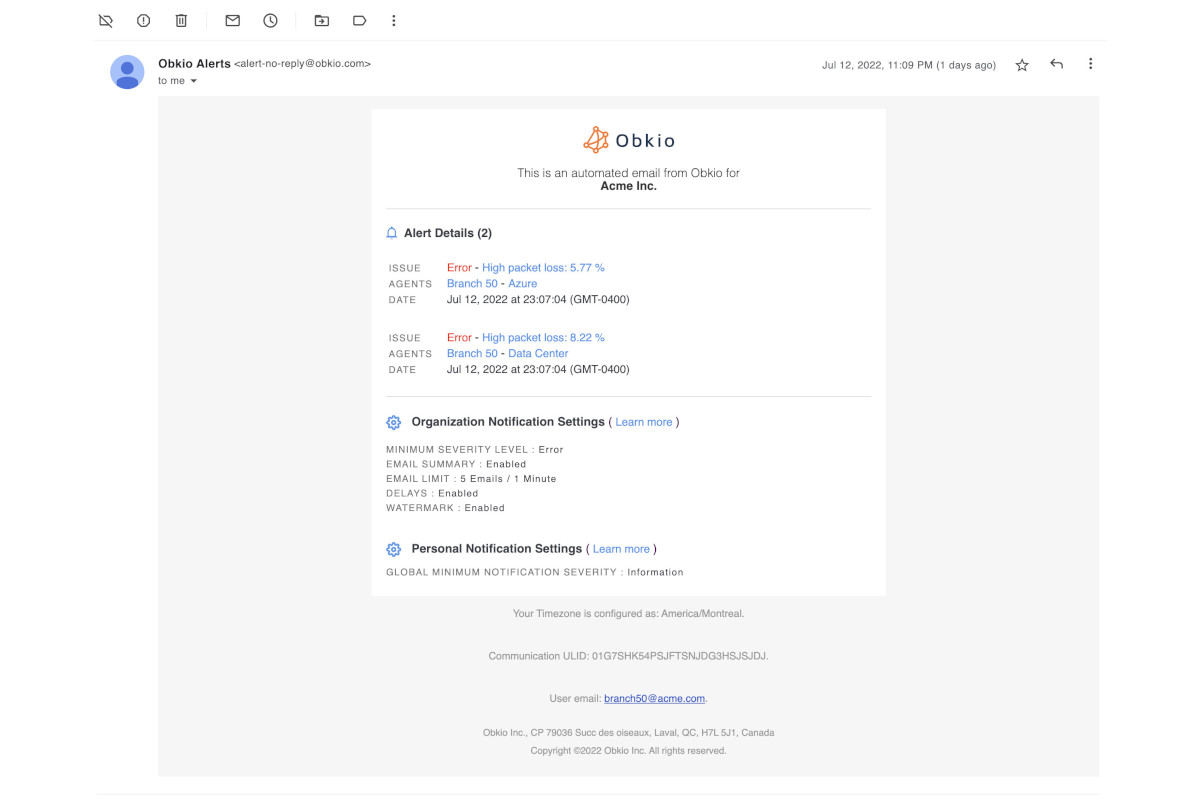
Task: Apply a label to this email
Action: click(x=359, y=20)
